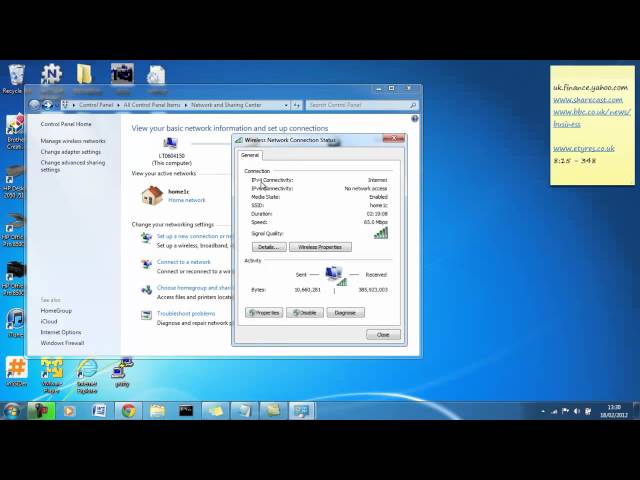Click the taskbar clock showing date

pyautogui.click(x=614, y=411)
